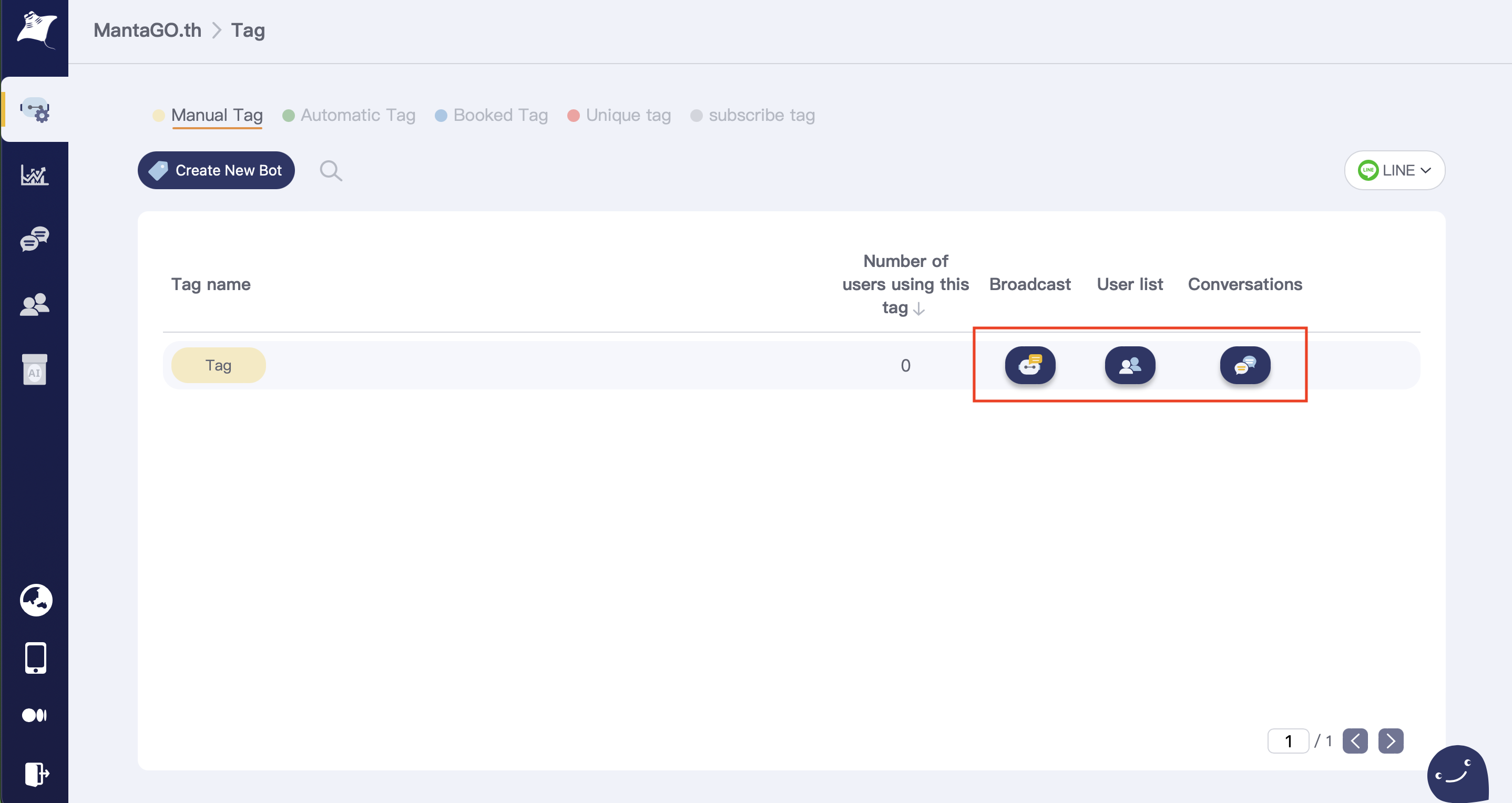Open the Medium logo icon in sidebar
This screenshot has width=1512, height=803.
(35, 715)
